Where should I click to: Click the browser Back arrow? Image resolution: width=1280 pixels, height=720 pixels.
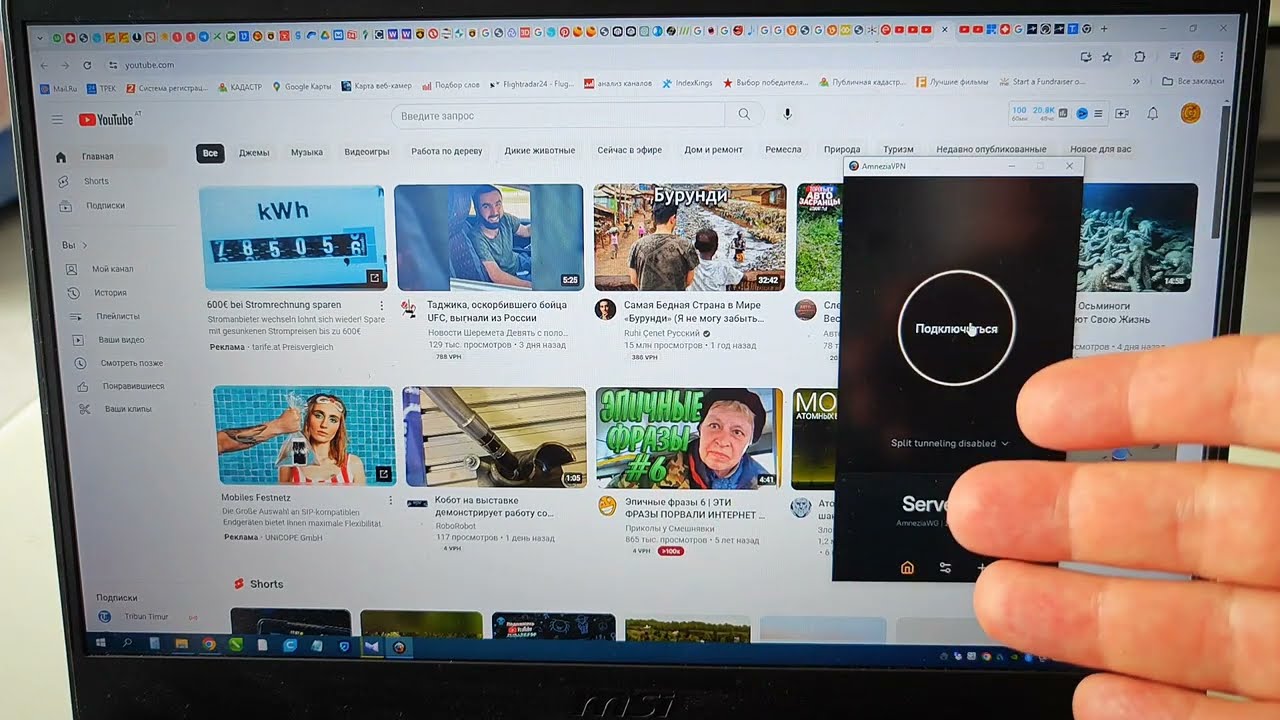point(43,65)
